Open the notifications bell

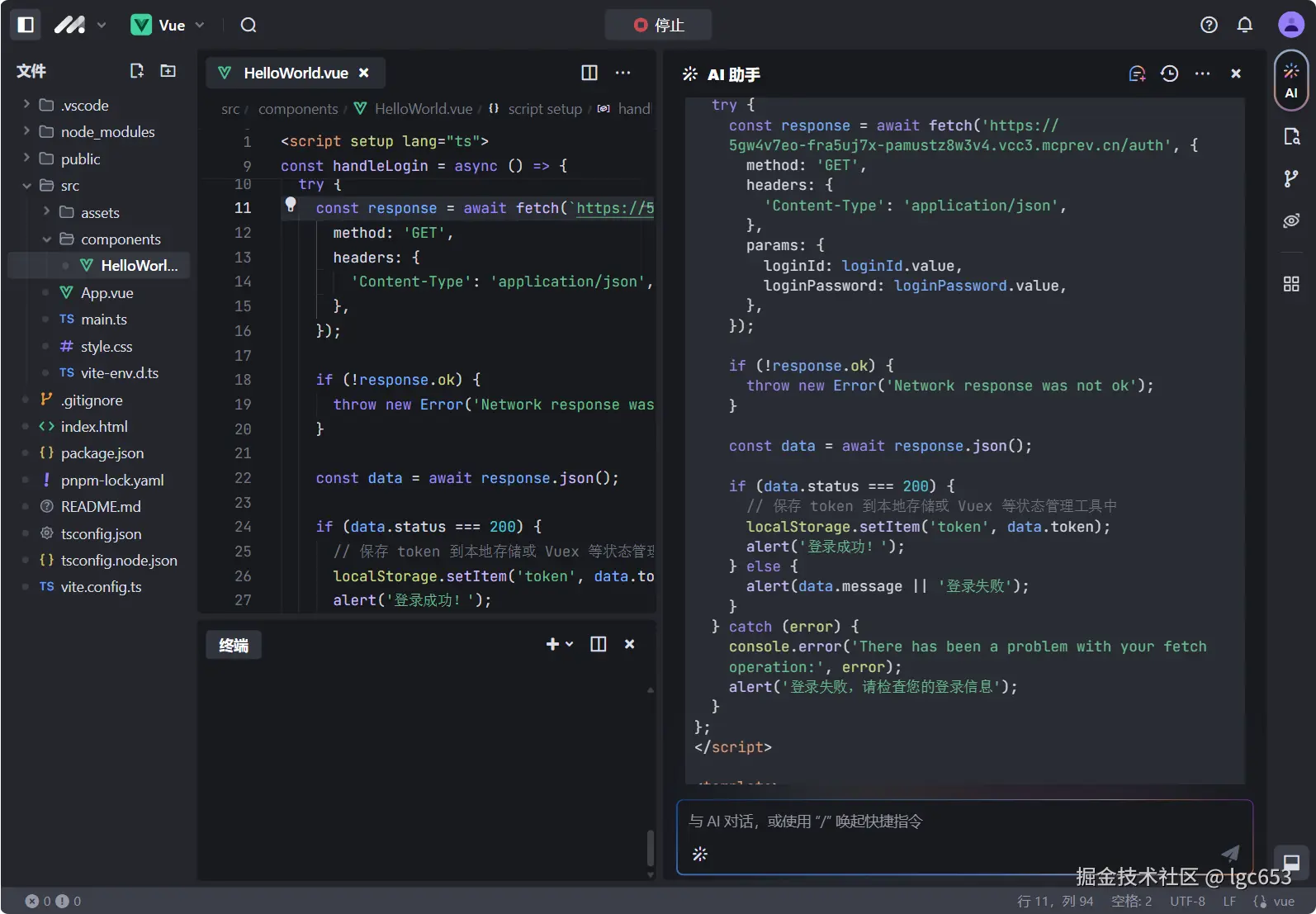tap(1245, 25)
